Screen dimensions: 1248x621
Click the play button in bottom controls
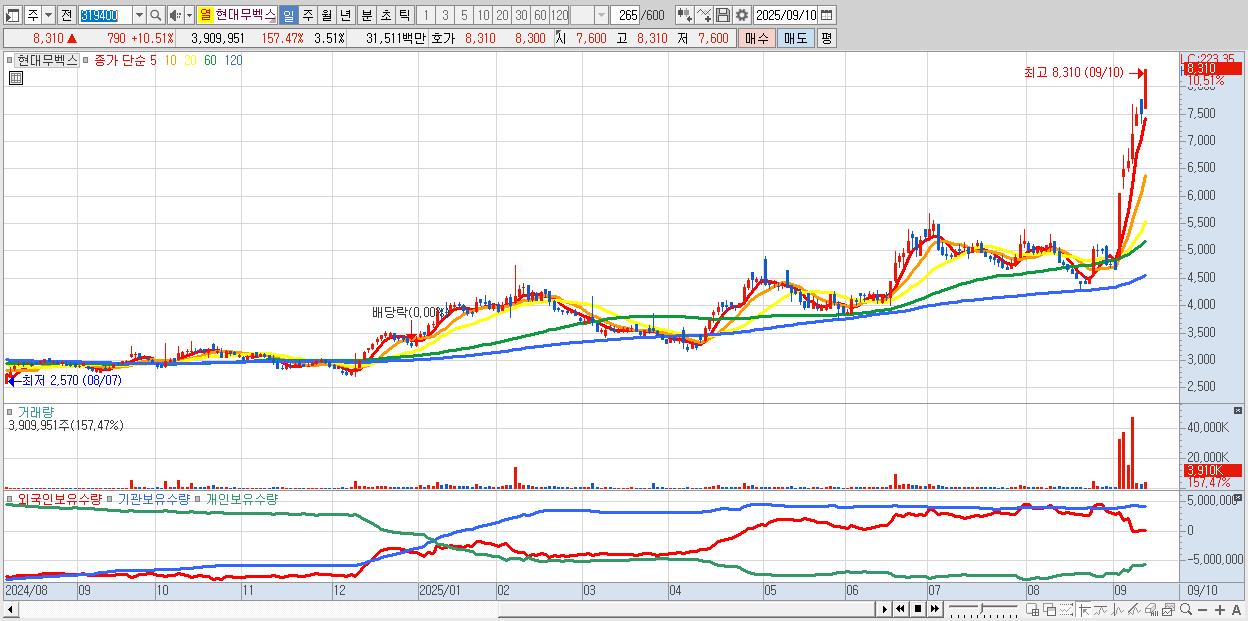885,609
